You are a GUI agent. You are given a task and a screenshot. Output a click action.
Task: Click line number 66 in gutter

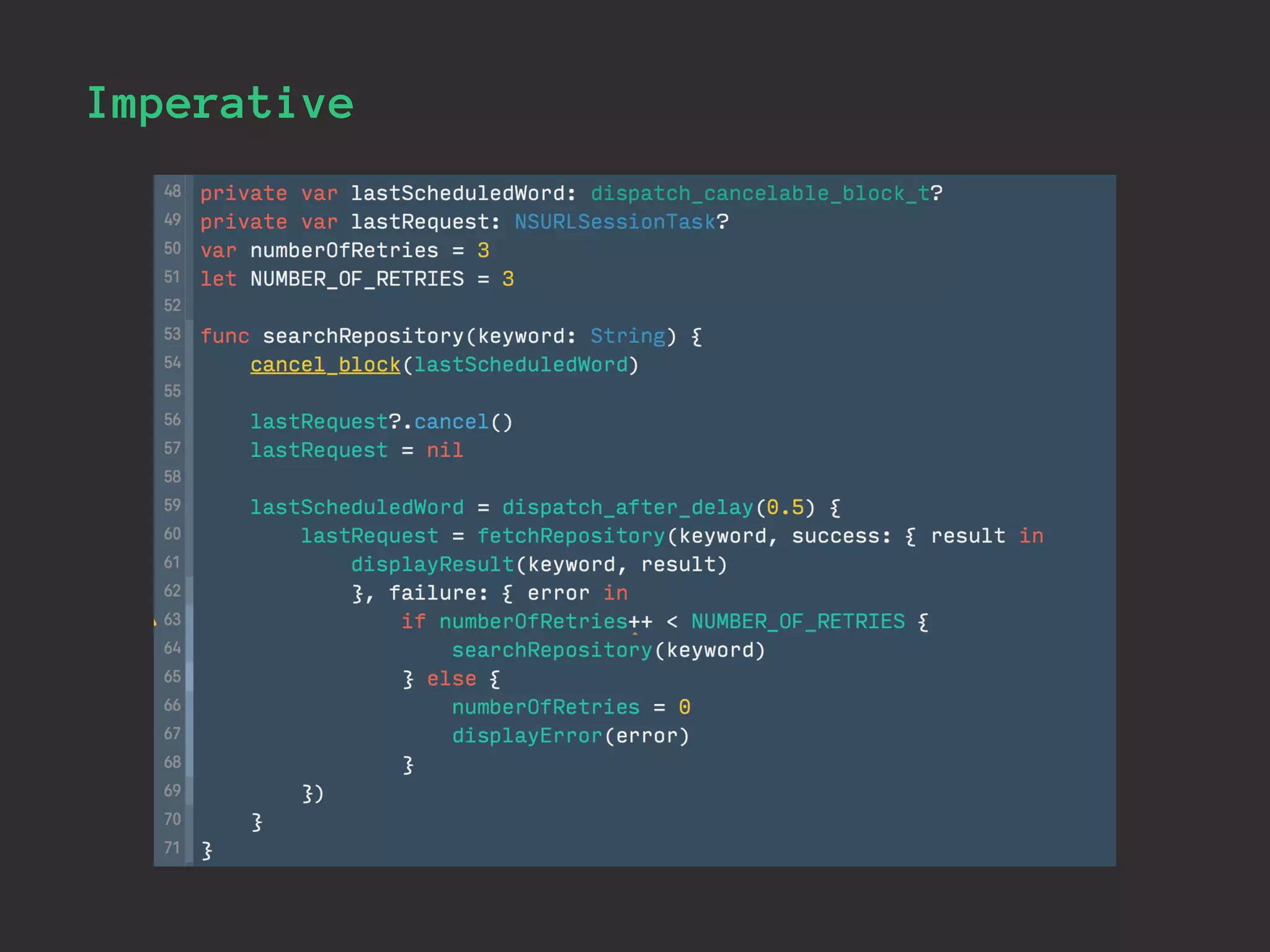pyautogui.click(x=172, y=705)
